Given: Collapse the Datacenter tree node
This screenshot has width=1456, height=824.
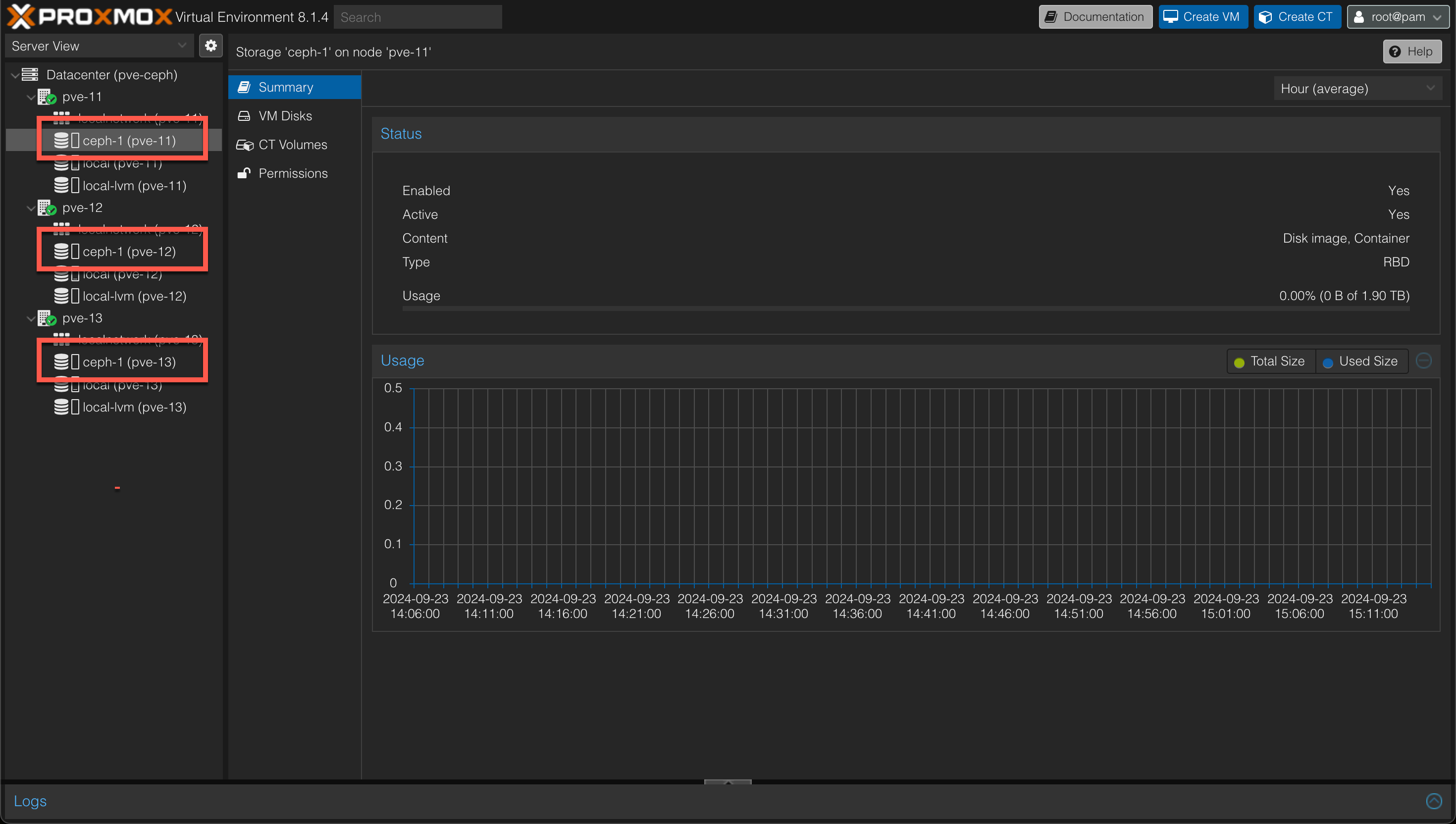Looking at the screenshot, I should 15,75.
